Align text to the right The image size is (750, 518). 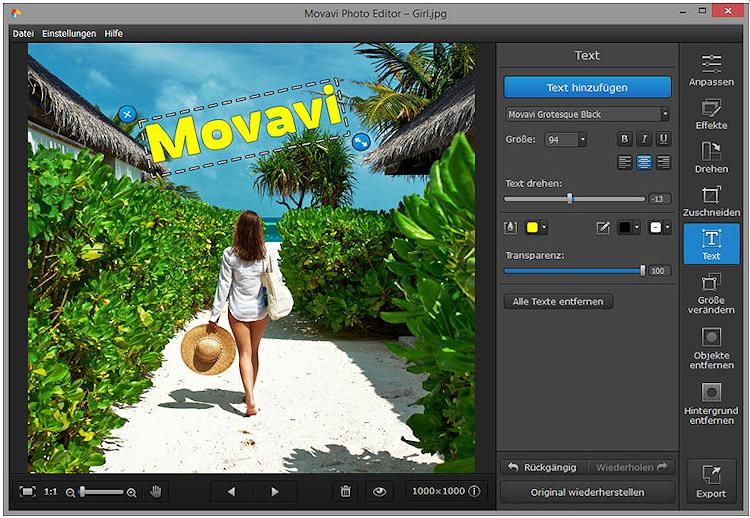(x=663, y=163)
